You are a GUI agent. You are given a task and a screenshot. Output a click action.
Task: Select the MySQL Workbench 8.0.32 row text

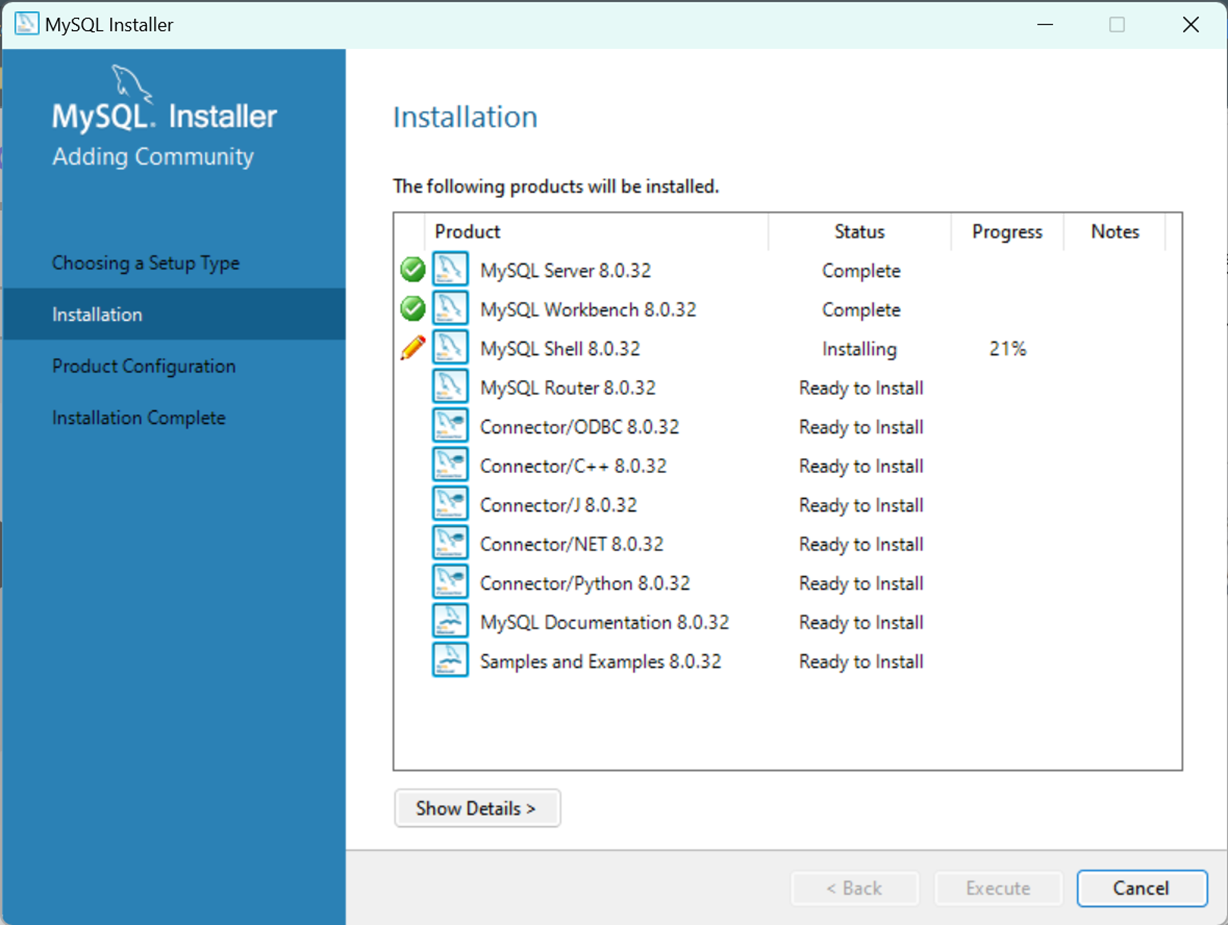click(x=588, y=310)
